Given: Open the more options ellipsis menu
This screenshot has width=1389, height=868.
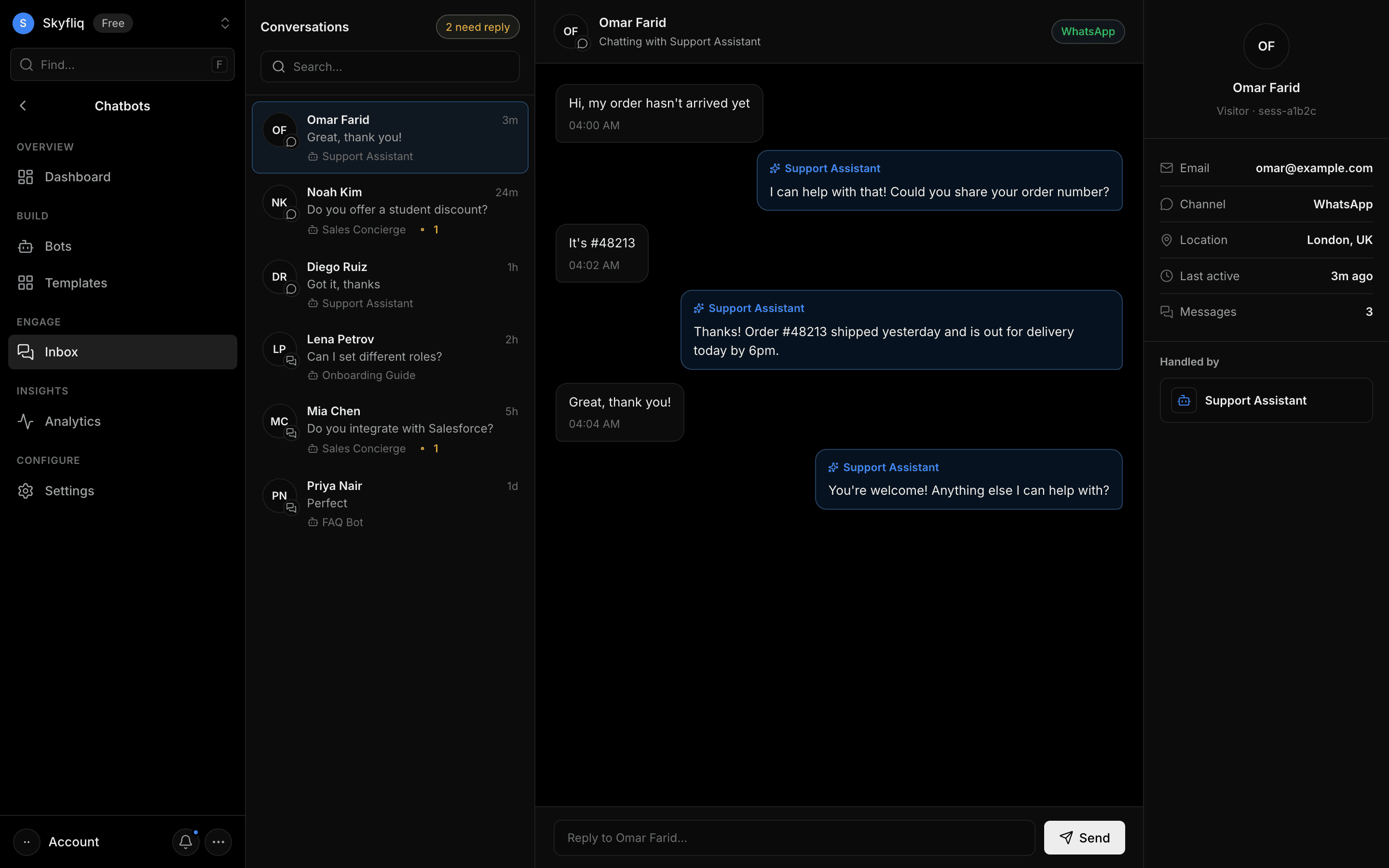Looking at the screenshot, I should [x=218, y=841].
